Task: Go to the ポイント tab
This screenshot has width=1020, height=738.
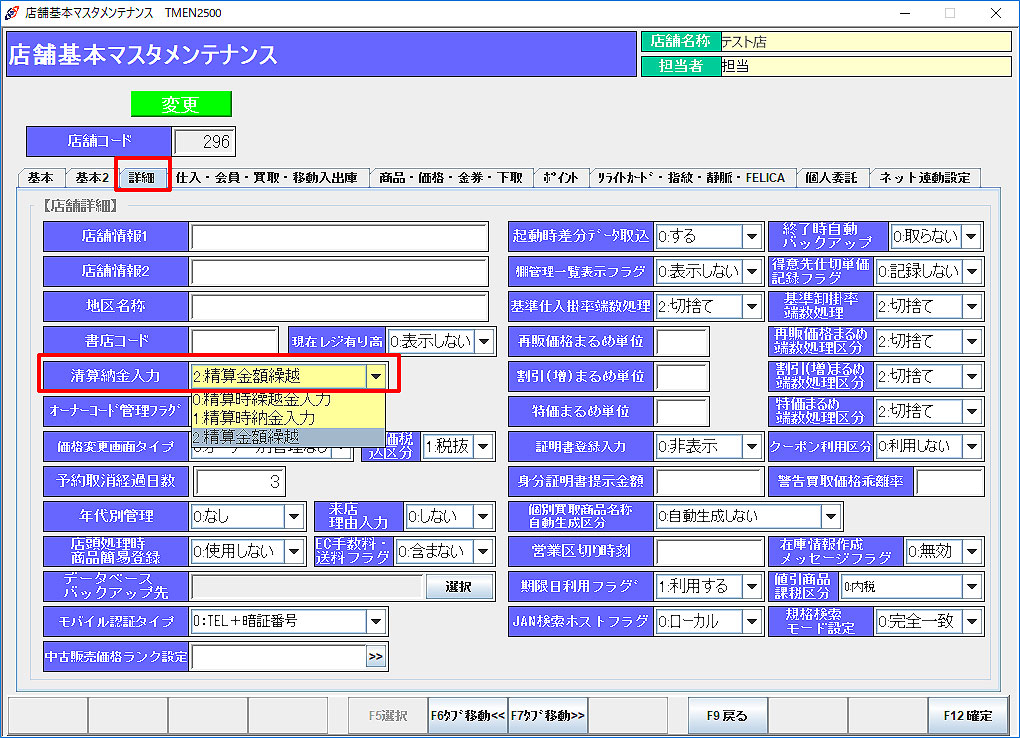Action: pyautogui.click(x=560, y=178)
